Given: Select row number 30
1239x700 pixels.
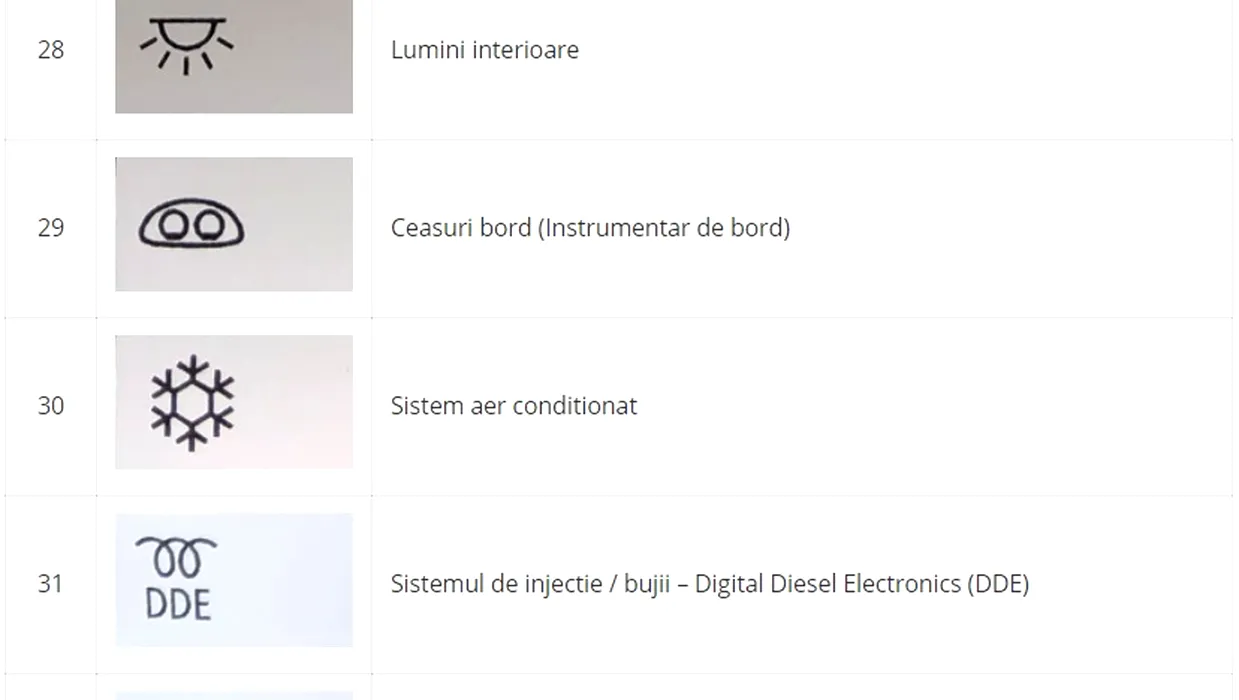Looking at the screenshot, I should tap(51, 406).
